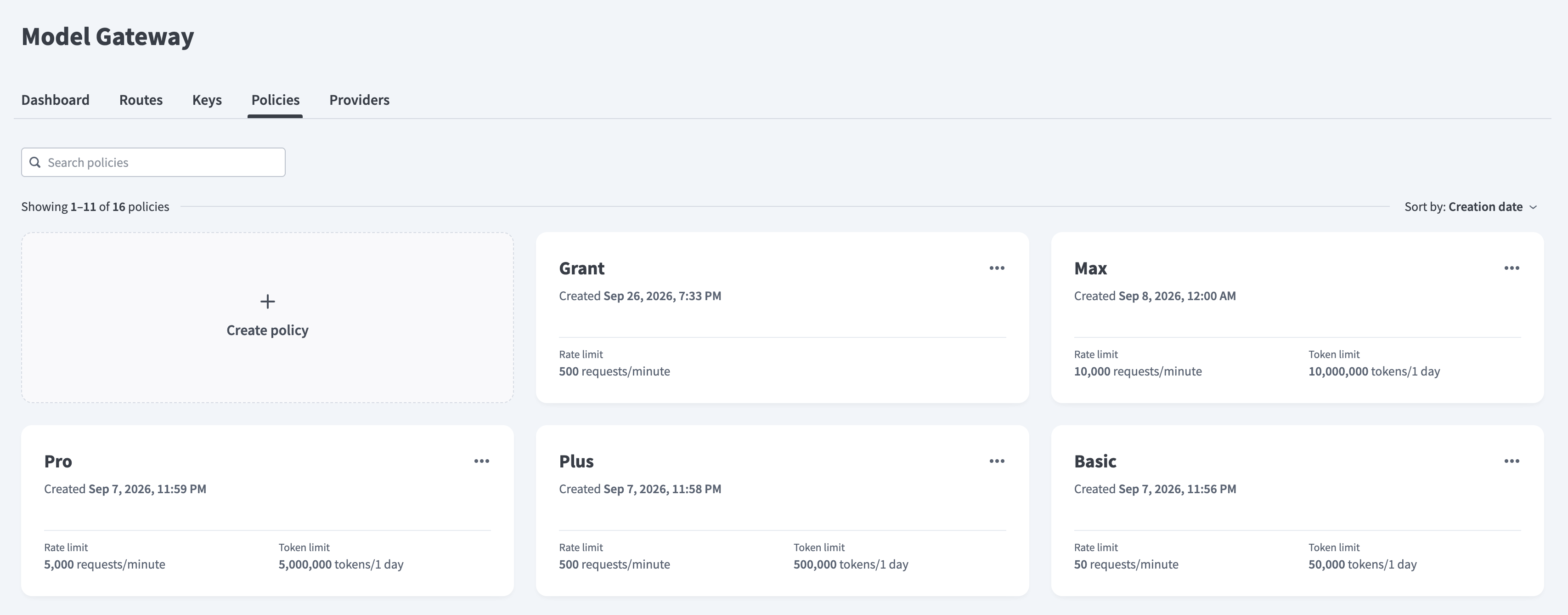Go to the Providers tab
The image size is (1568, 615).
(x=359, y=100)
